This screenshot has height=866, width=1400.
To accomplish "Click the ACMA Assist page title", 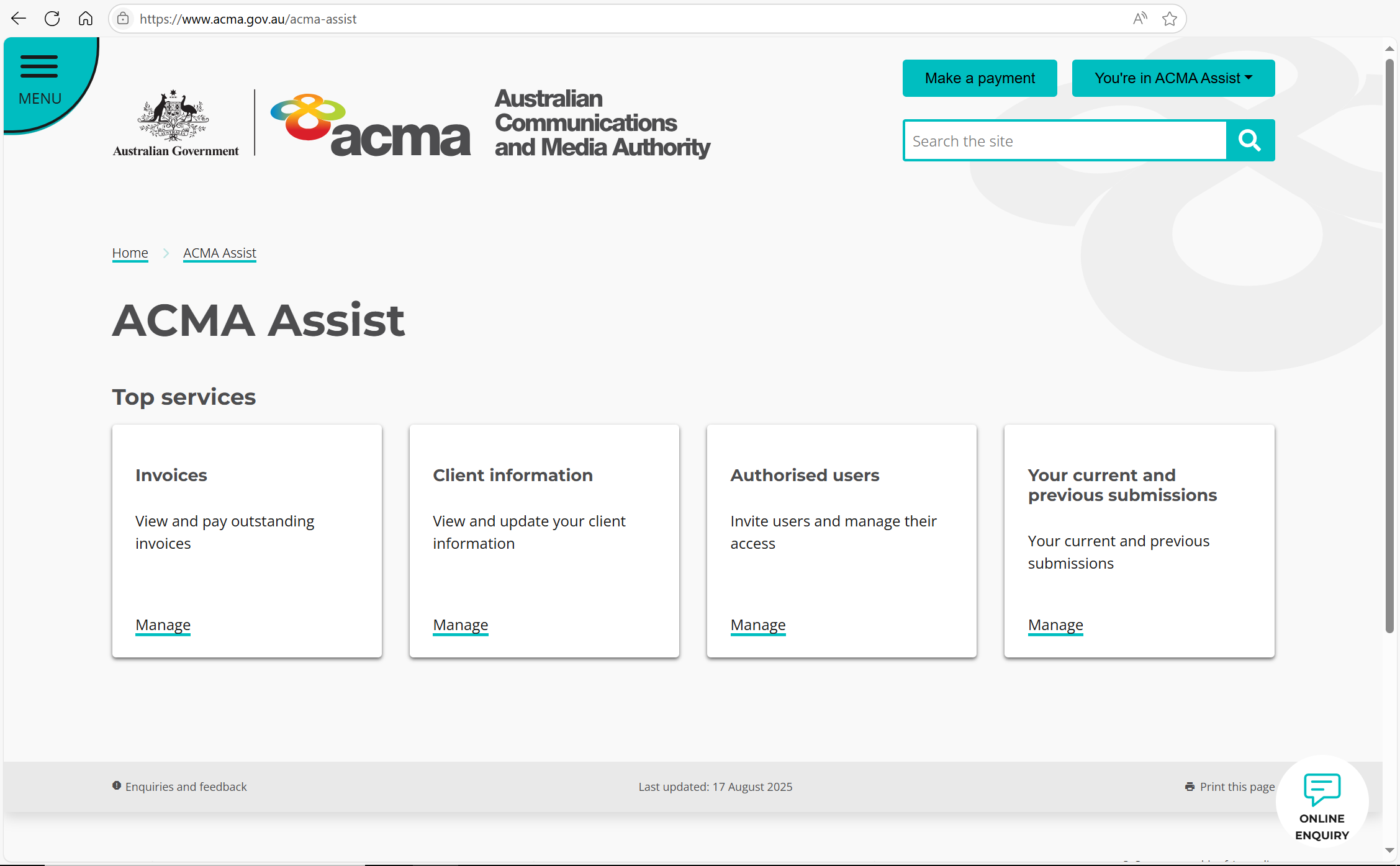I will tap(258, 320).
